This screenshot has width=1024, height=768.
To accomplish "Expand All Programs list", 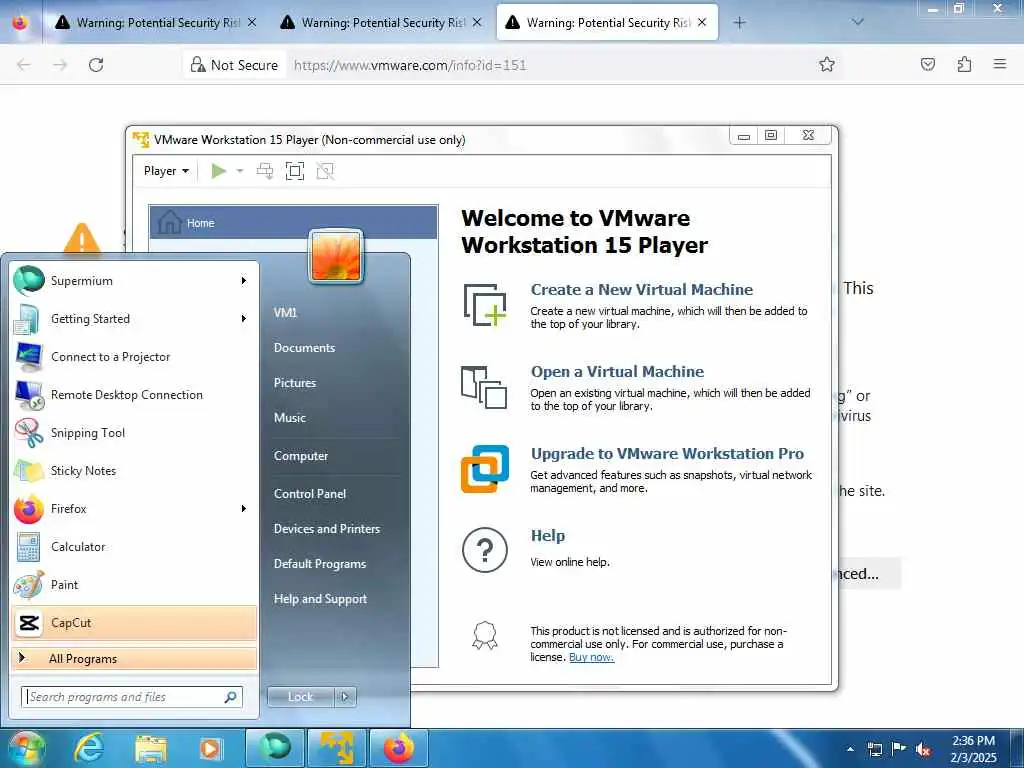I will point(134,658).
